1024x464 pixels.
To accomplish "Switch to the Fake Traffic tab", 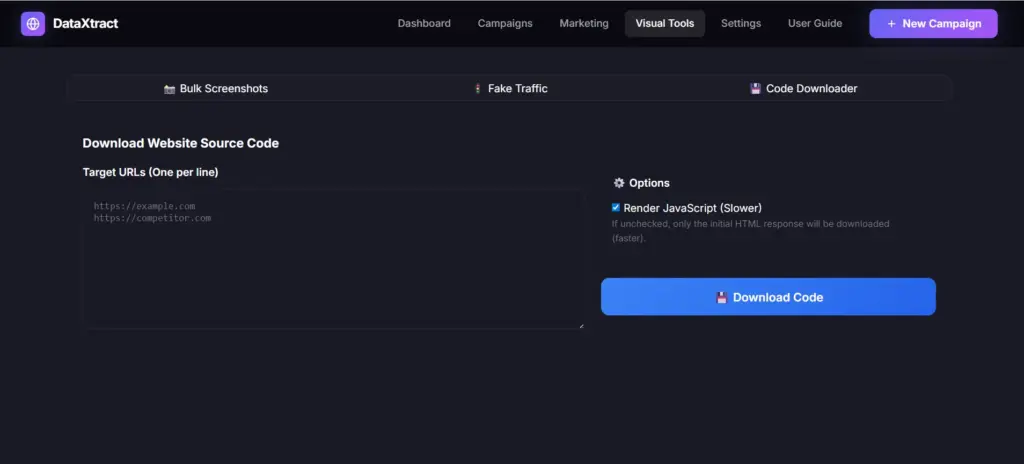I will [510, 88].
